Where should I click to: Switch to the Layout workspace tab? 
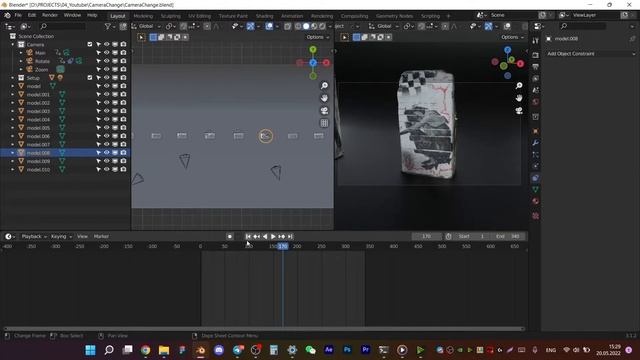click(118, 16)
